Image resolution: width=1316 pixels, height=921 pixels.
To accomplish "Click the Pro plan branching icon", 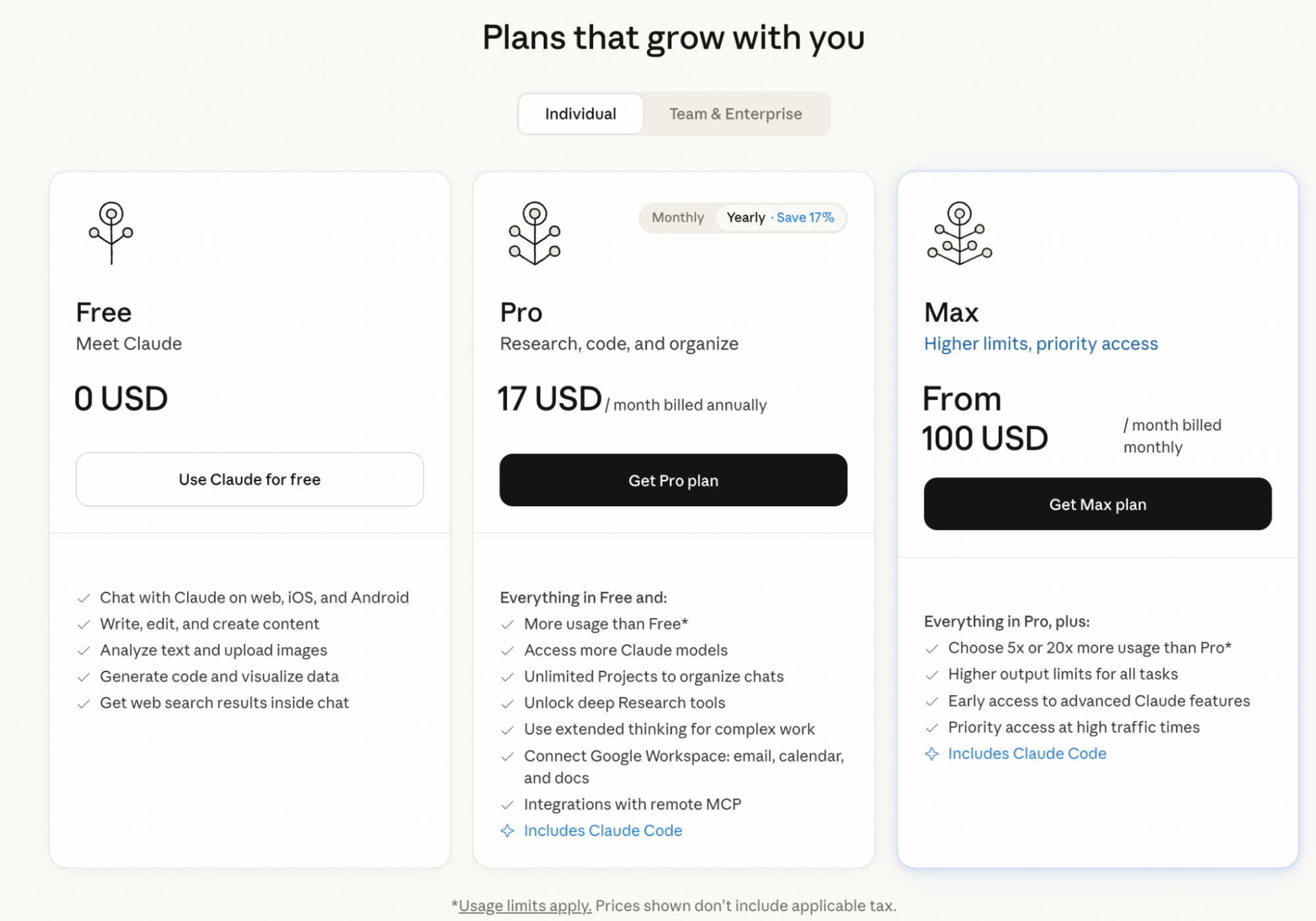I will tap(535, 233).
